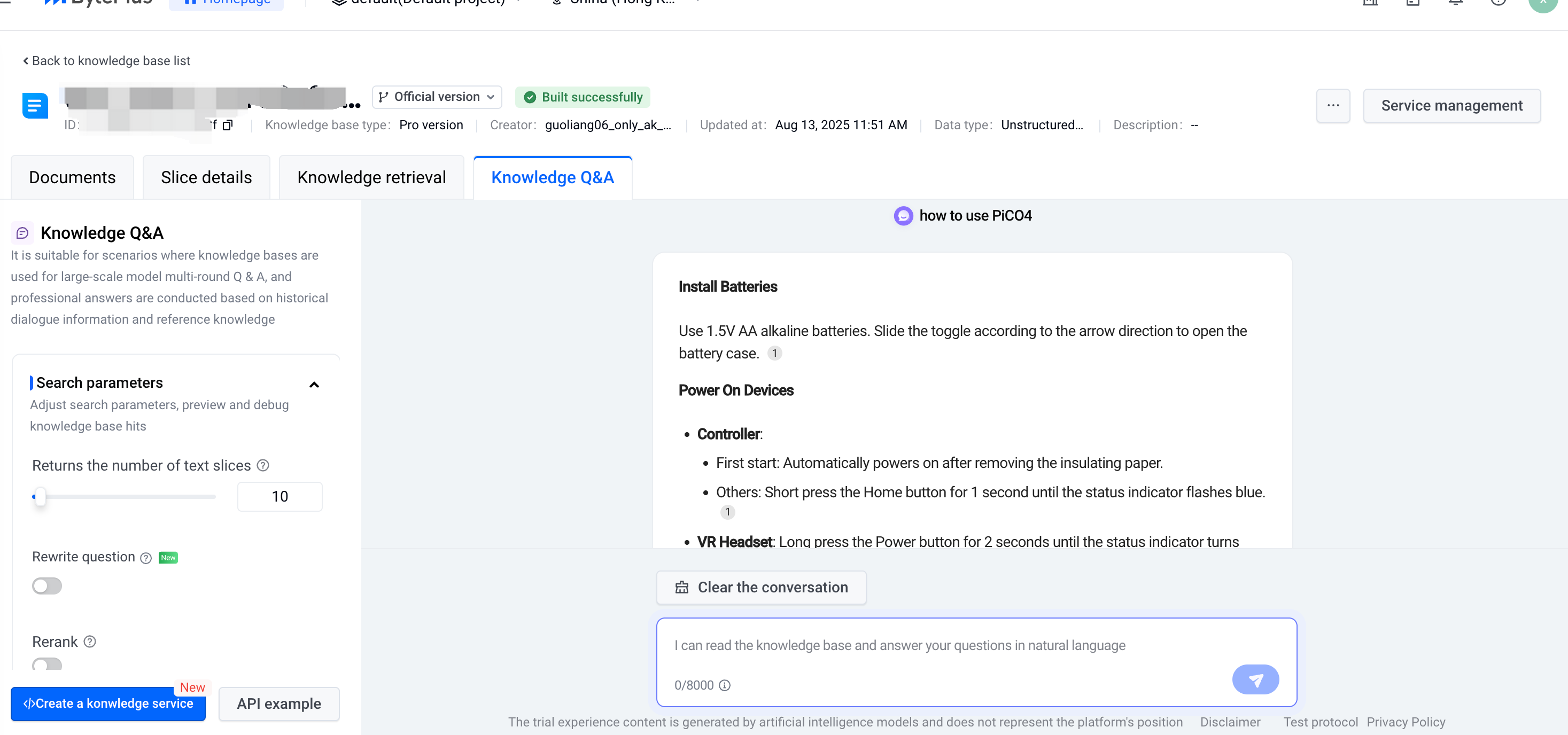This screenshot has height=735, width=1568.
Task: Click the send message paper plane icon
Action: tap(1255, 679)
